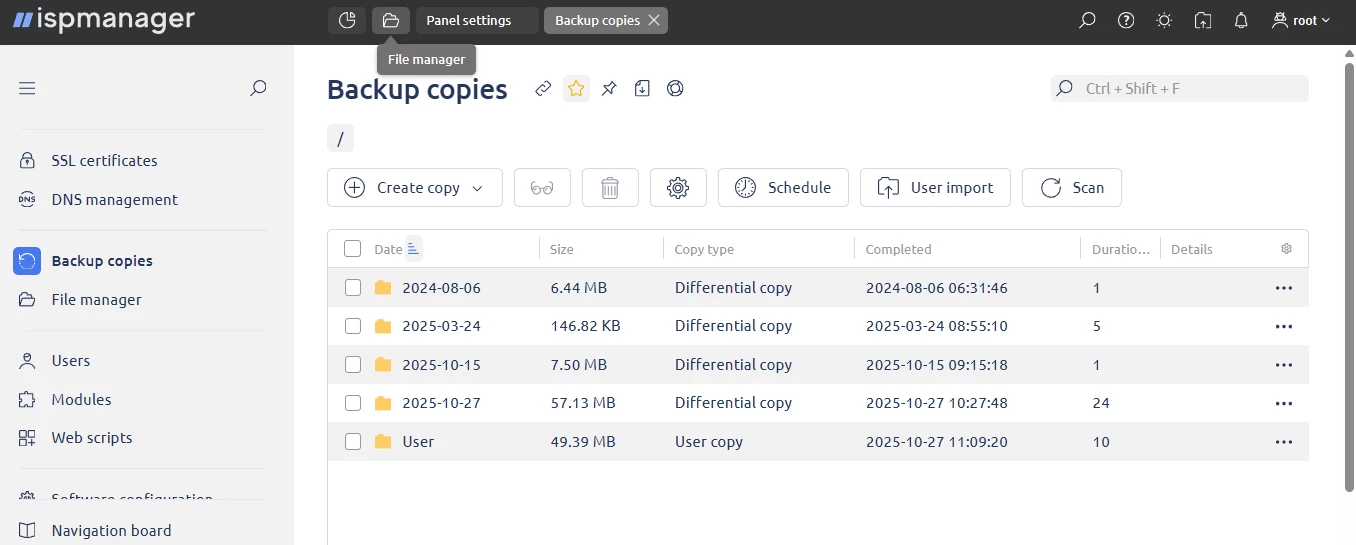The width and height of the screenshot is (1356, 545).
Task: Open actions menu for 2024-08-06 row
Action: pos(1284,288)
